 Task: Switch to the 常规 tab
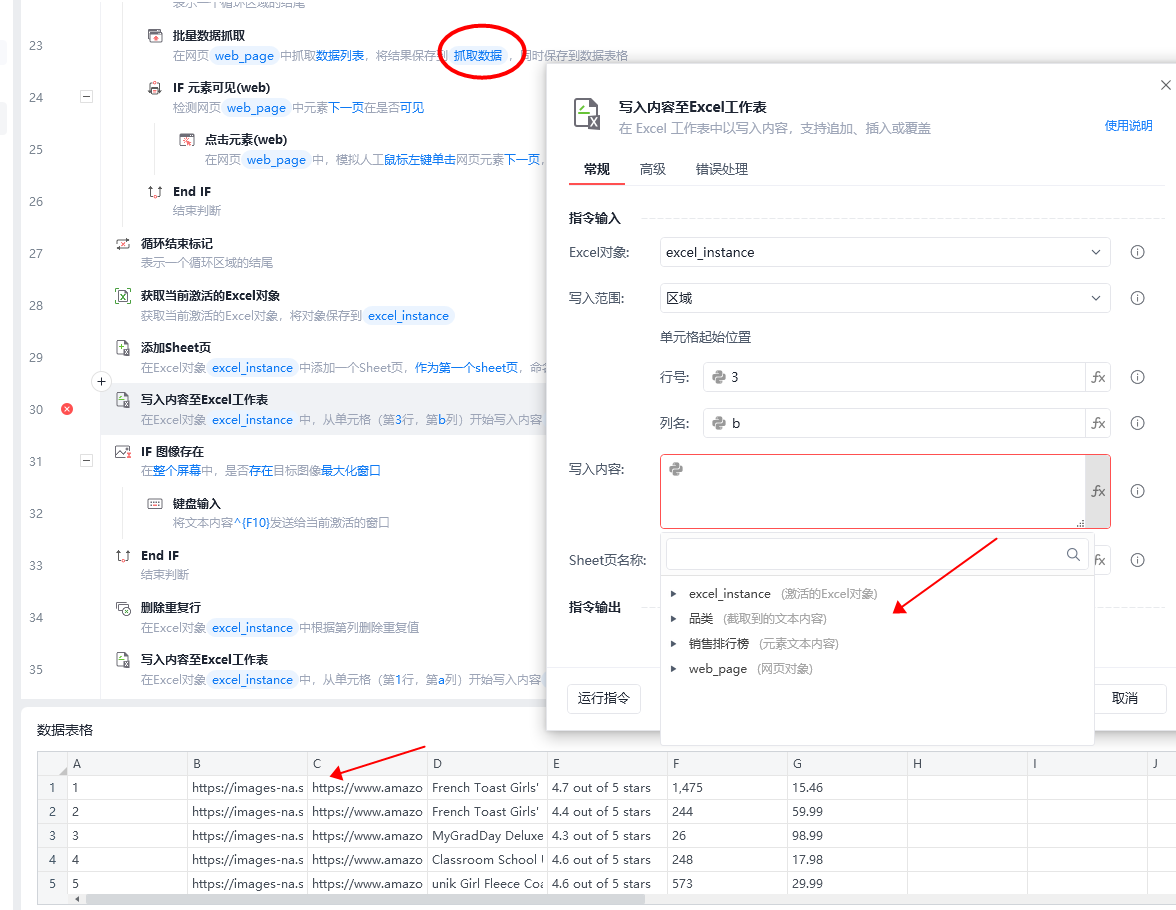pos(596,170)
